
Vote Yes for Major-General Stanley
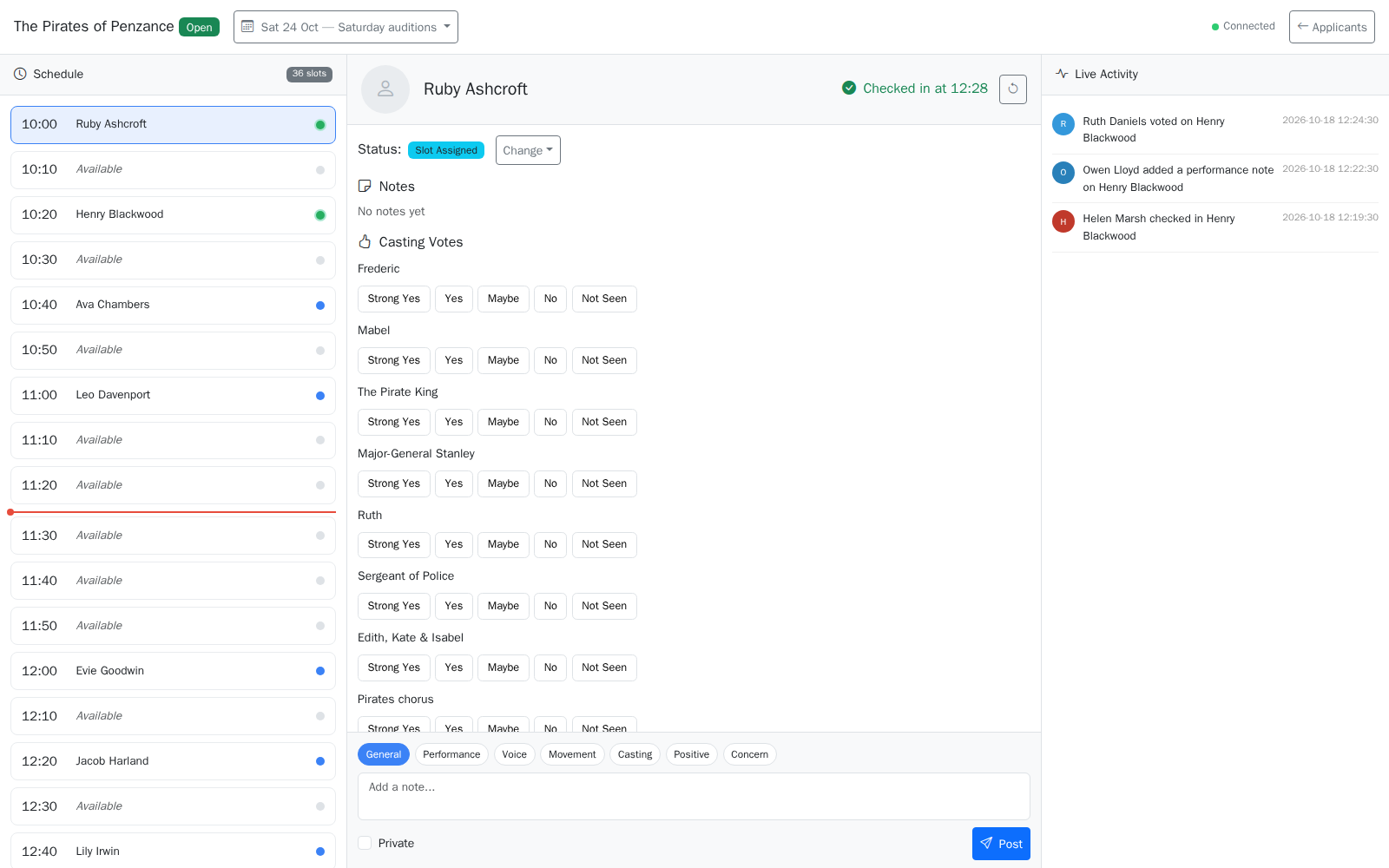click(454, 483)
